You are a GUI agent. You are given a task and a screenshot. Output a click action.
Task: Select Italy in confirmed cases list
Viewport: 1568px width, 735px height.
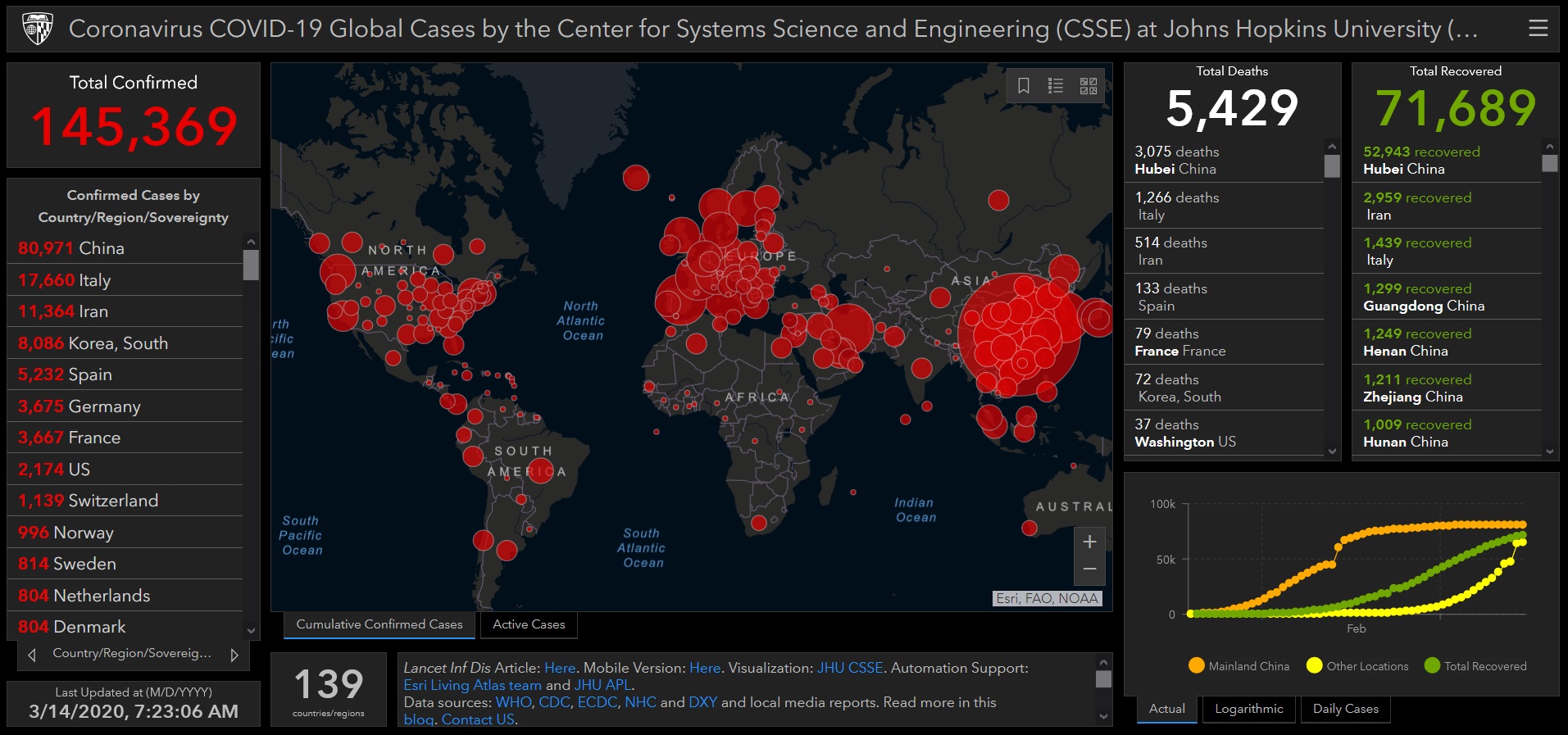[125, 280]
